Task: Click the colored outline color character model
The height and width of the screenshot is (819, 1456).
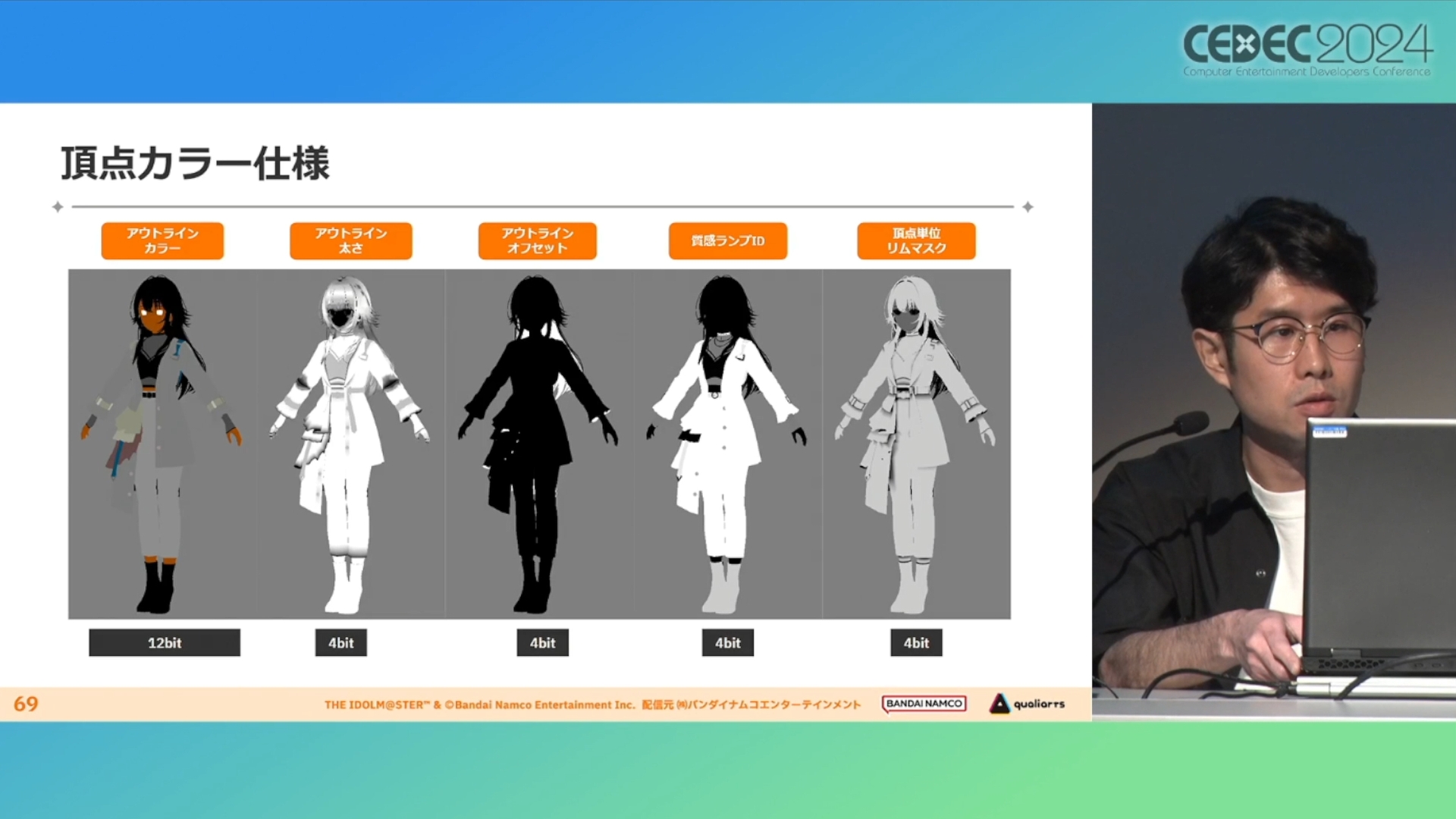Action: pos(162,444)
